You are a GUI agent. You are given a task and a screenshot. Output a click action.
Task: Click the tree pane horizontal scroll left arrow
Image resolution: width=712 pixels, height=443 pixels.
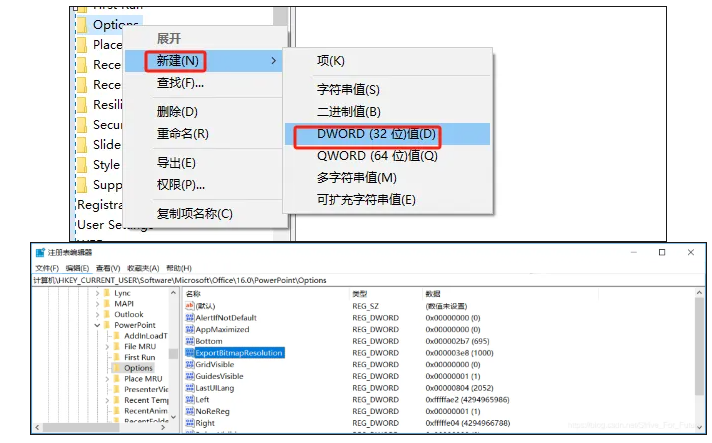pos(37,427)
